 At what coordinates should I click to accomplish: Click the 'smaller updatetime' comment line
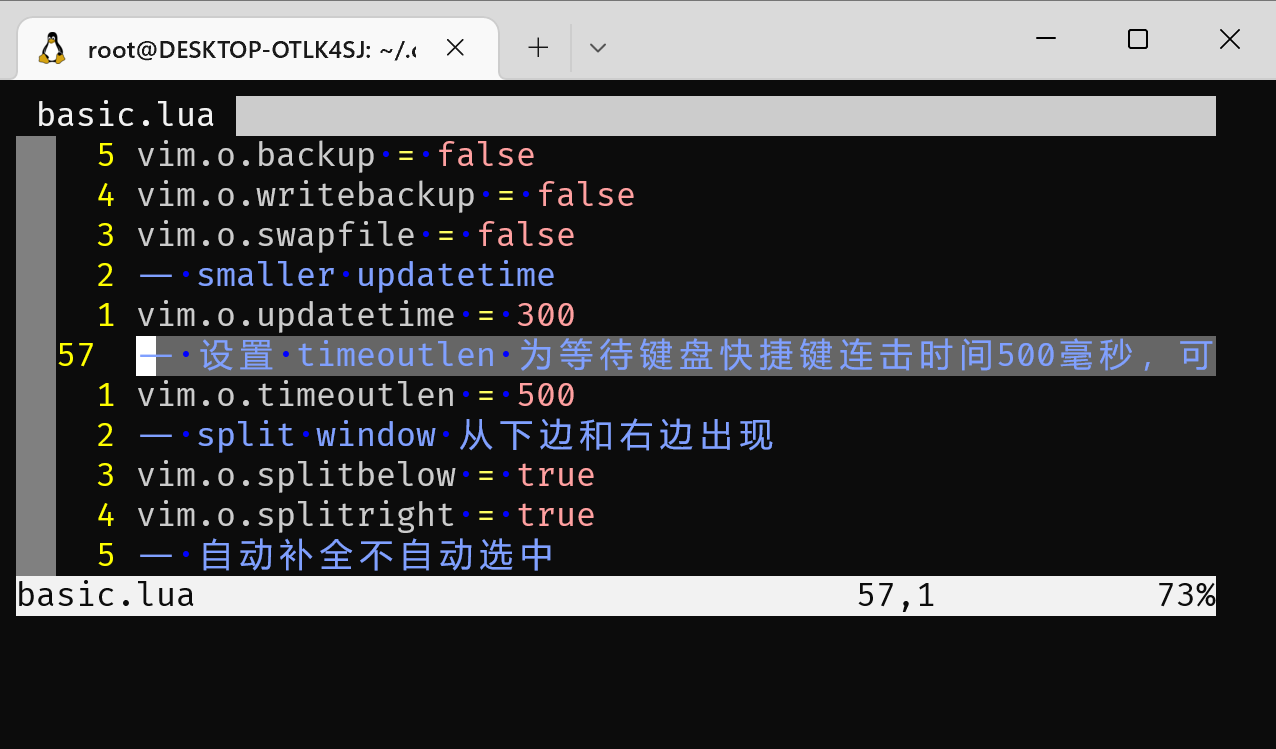(x=375, y=275)
